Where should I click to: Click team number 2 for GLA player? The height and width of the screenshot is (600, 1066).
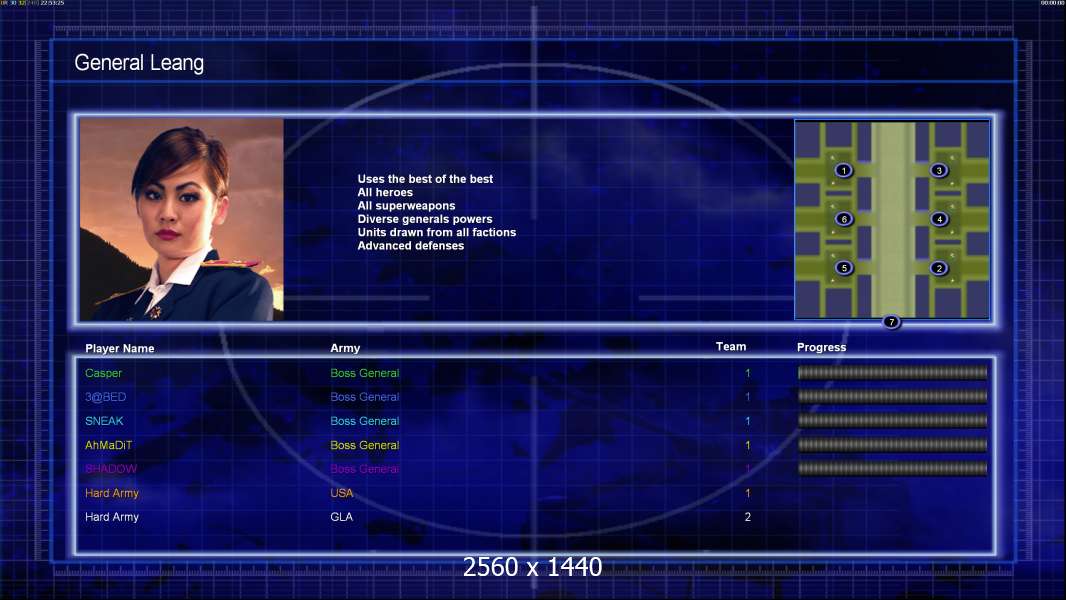(747, 517)
